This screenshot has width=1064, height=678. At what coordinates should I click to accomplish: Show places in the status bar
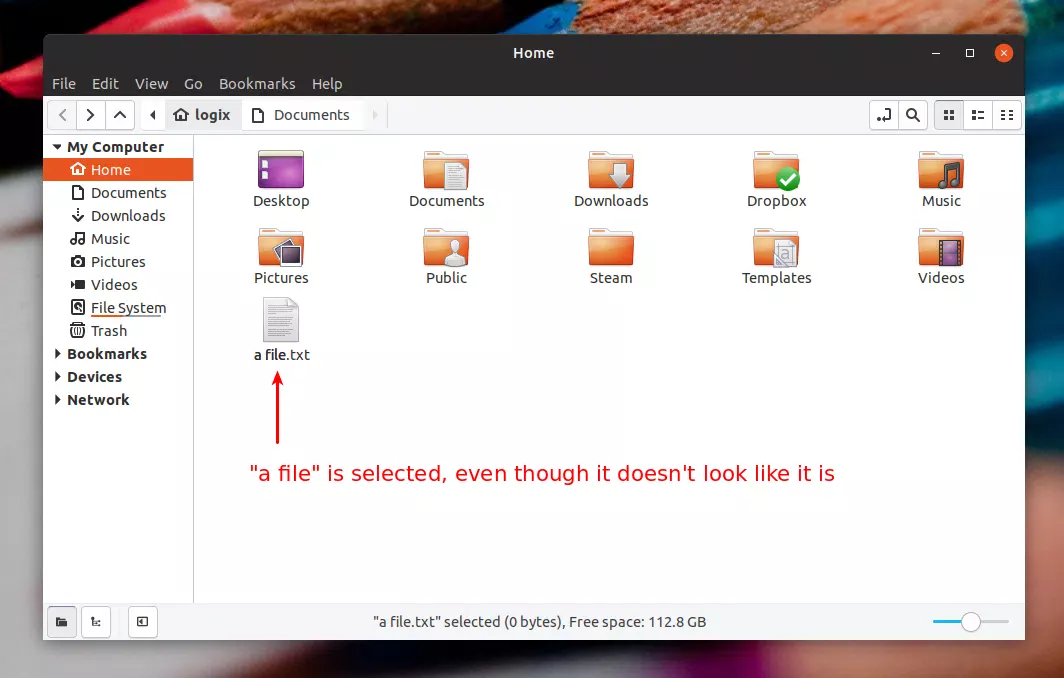[x=61, y=621]
